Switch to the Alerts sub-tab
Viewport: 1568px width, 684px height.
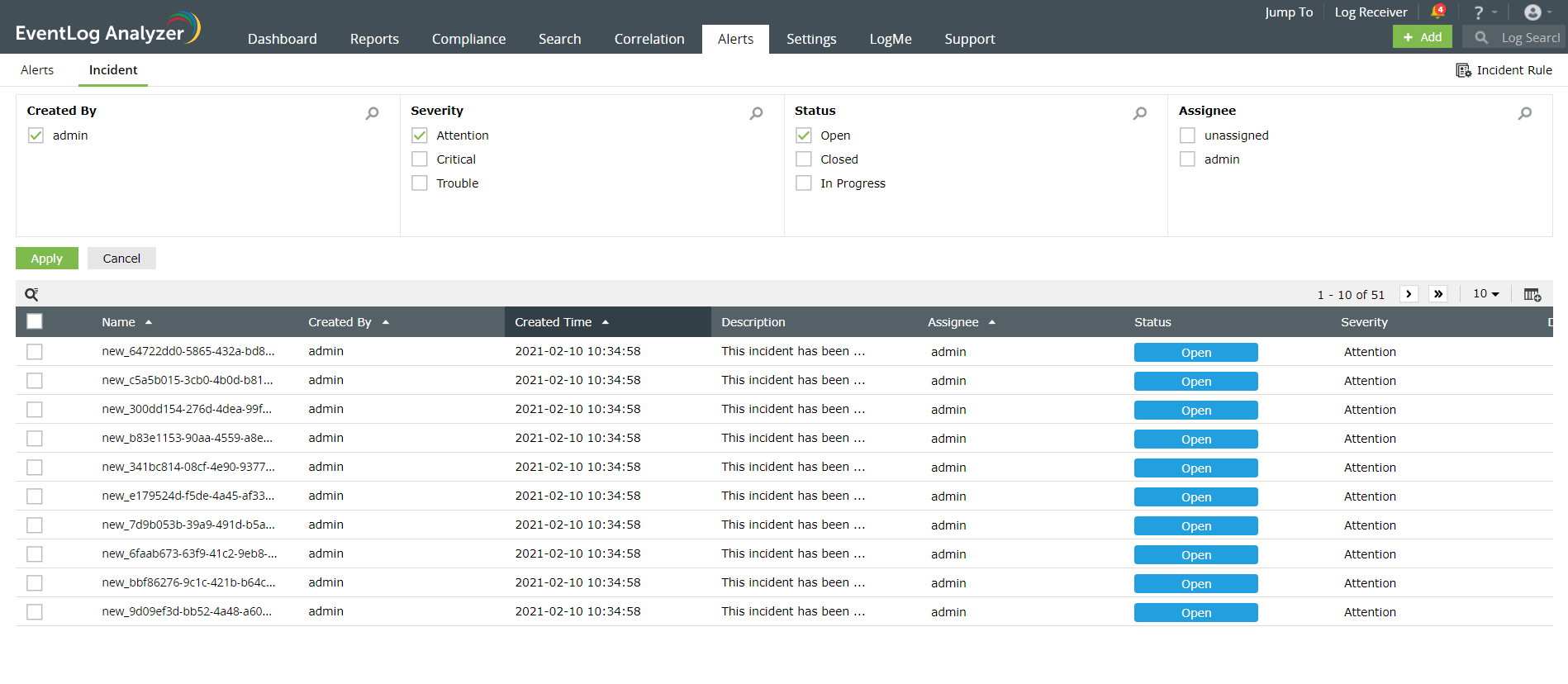pyautogui.click(x=37, y=70)
